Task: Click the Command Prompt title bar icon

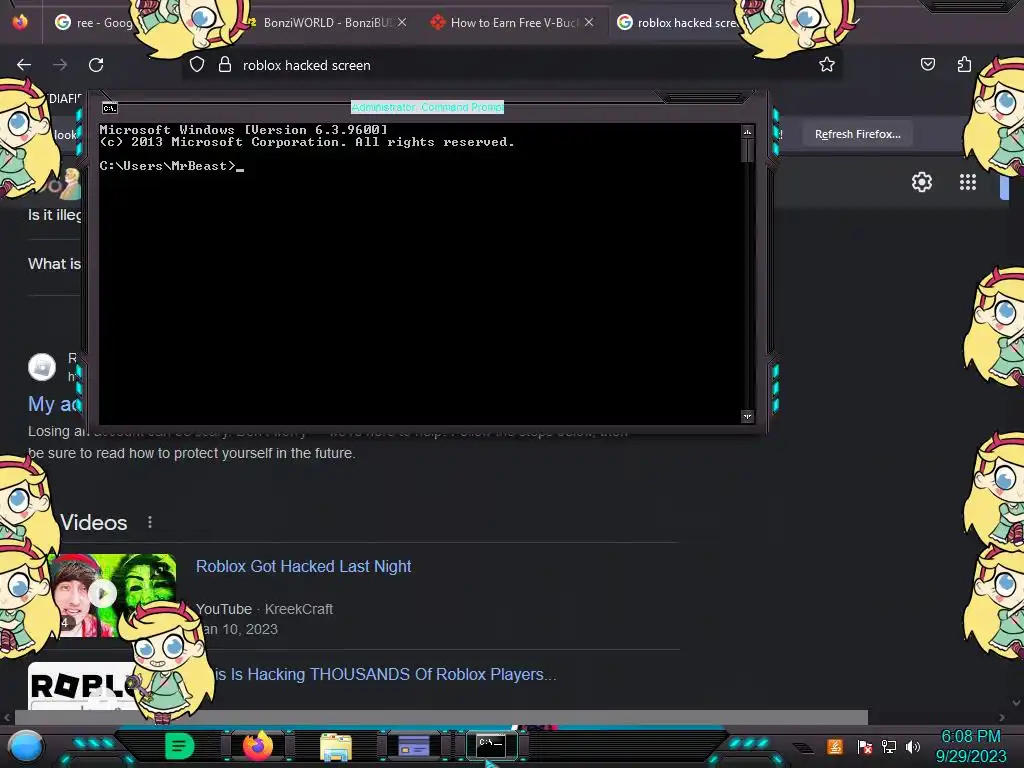Action: coord(110,108)
